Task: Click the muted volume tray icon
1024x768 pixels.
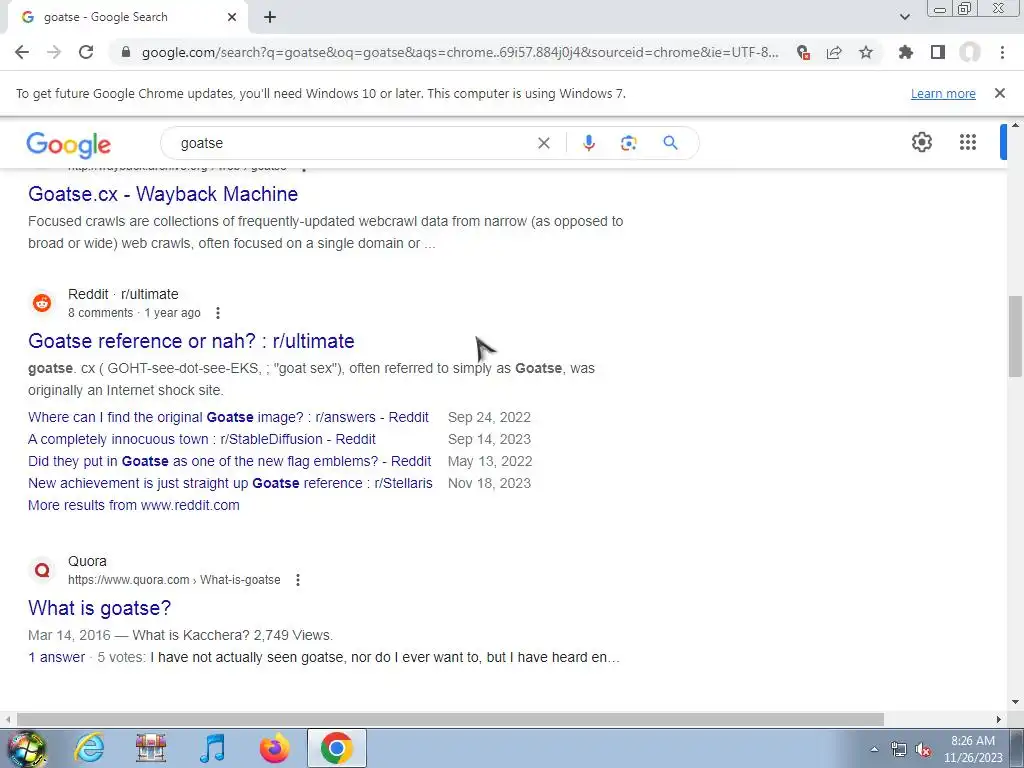Action: tap(923, 749)
